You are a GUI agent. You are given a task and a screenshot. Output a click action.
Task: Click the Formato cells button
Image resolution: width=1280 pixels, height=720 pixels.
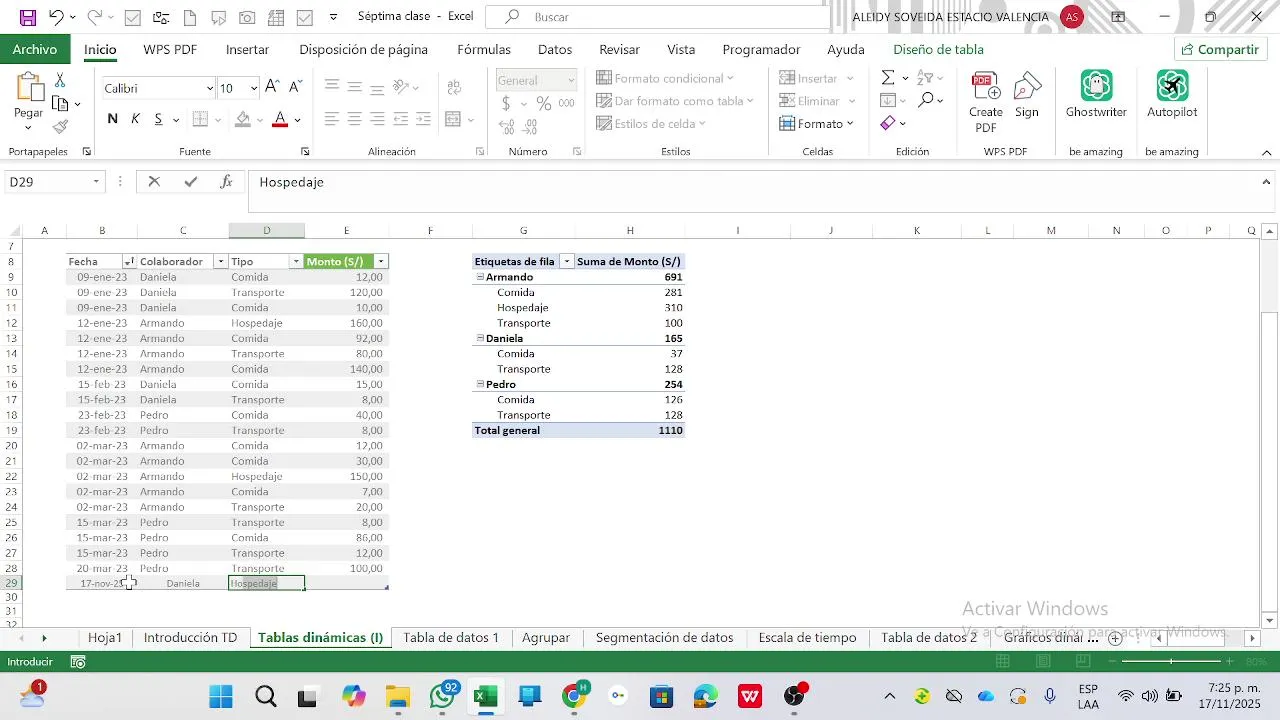[816, 124]
